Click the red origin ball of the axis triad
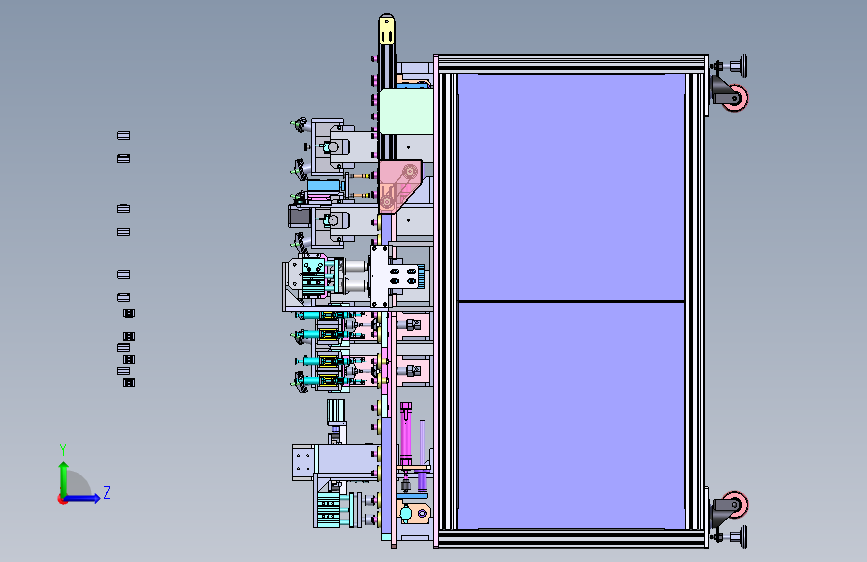 (62, 499)
